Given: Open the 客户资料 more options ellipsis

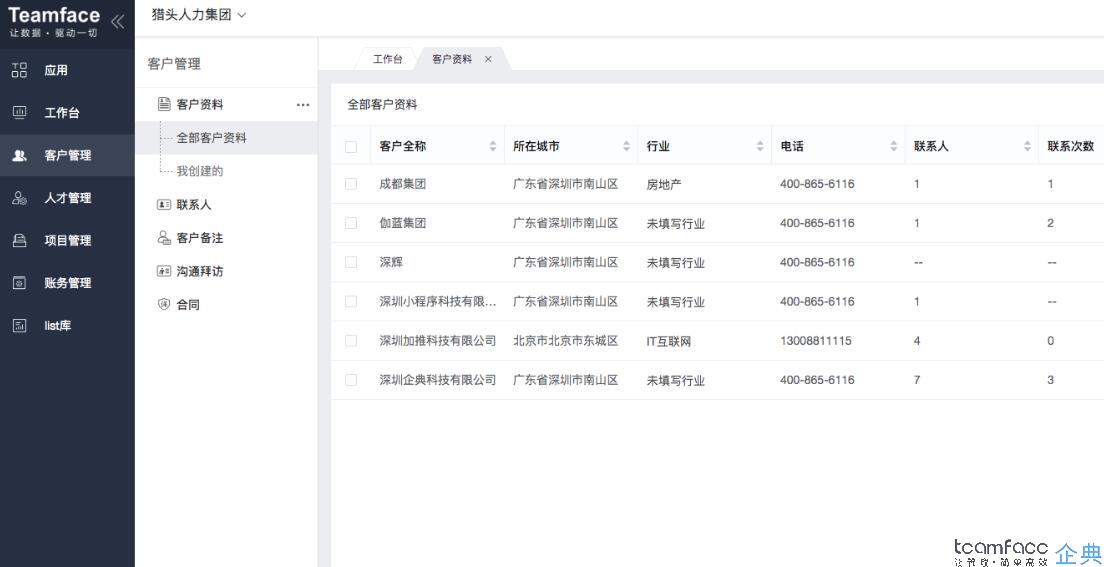Looking at the screenshot, I should [x=303, y=105].
